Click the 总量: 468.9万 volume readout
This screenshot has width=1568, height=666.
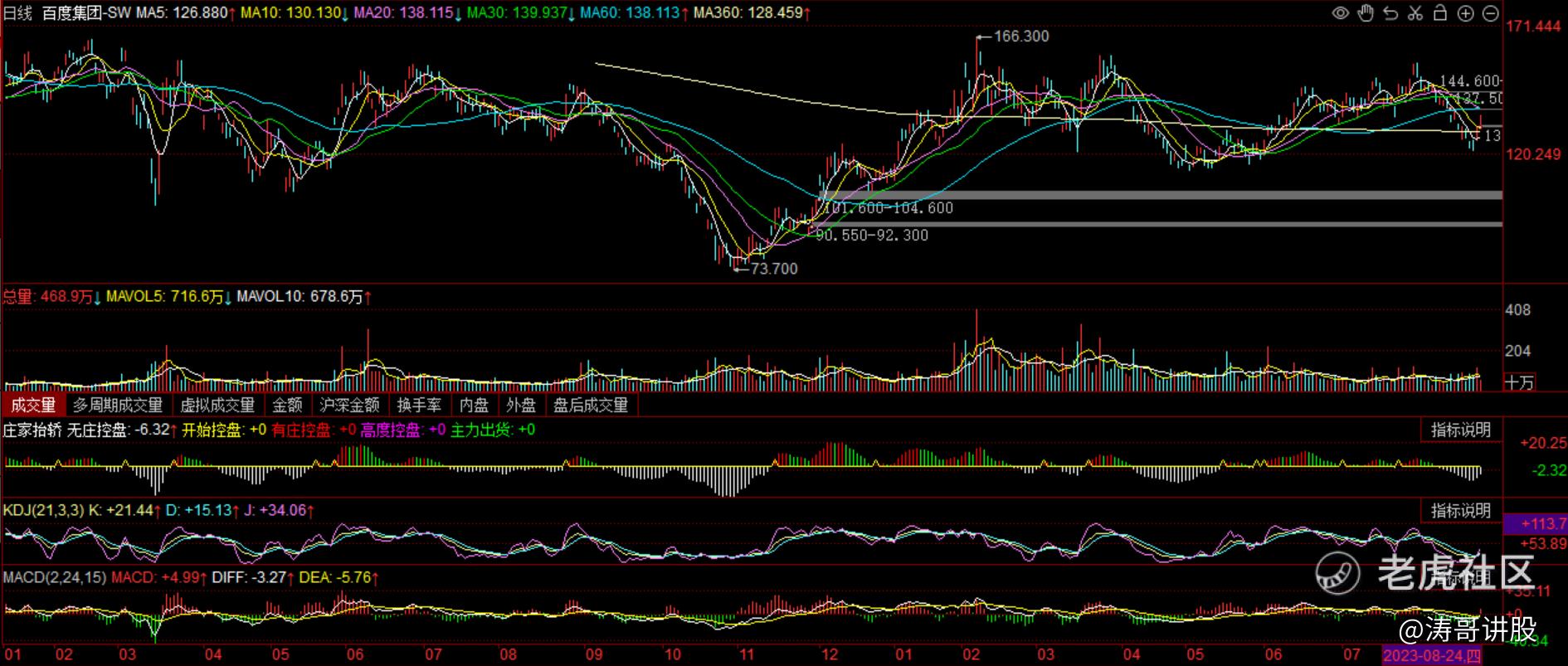pos(52,297)
